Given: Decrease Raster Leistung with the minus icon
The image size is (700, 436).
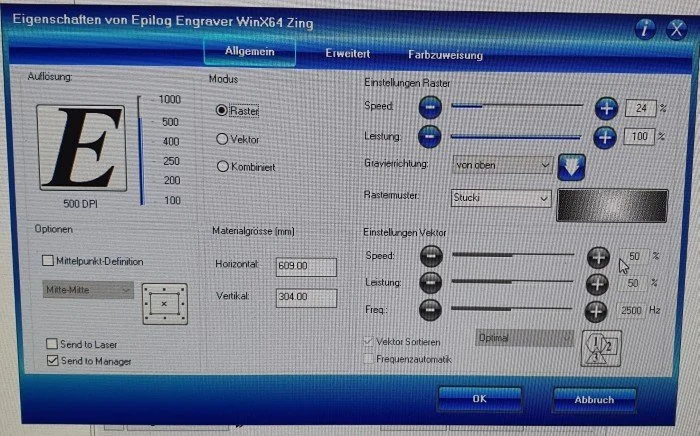Looking at the screenshot, I should pos(430,136).
